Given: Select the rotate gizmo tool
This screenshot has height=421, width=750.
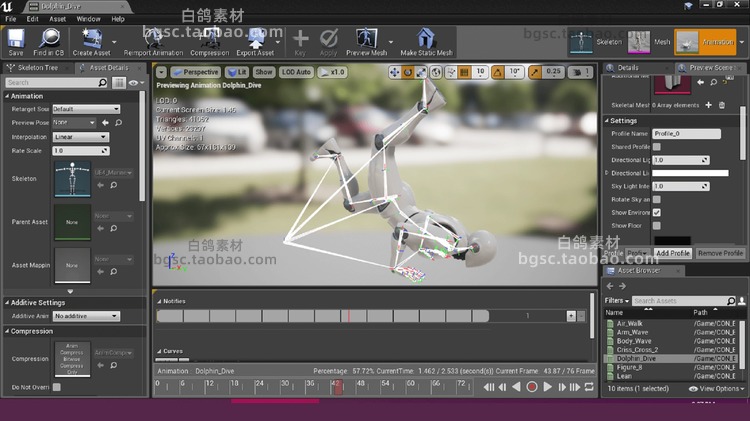Looking at the screenshot, I should (x=408, y=72).
